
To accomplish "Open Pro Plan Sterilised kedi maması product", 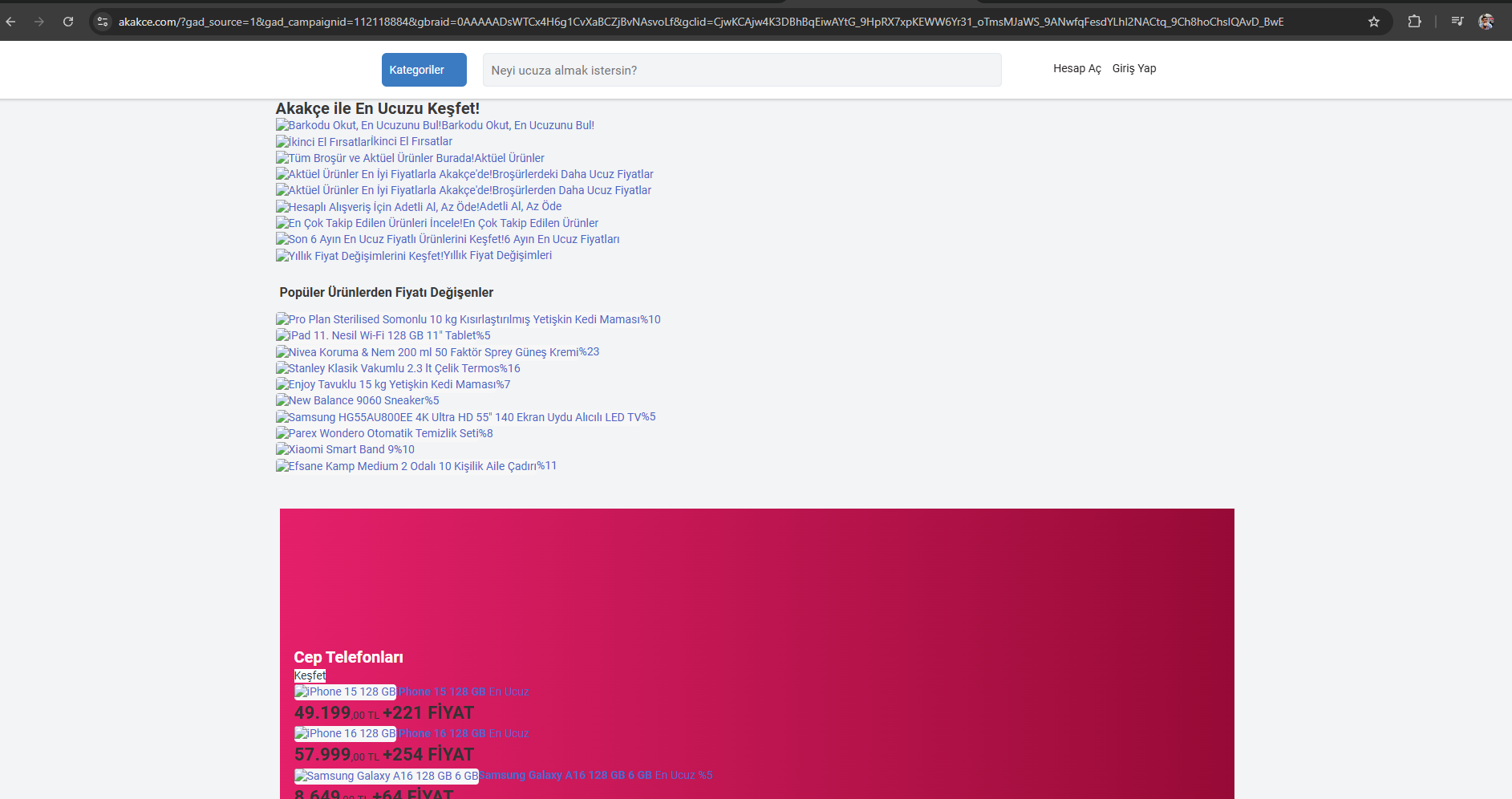I will point(468,319).
